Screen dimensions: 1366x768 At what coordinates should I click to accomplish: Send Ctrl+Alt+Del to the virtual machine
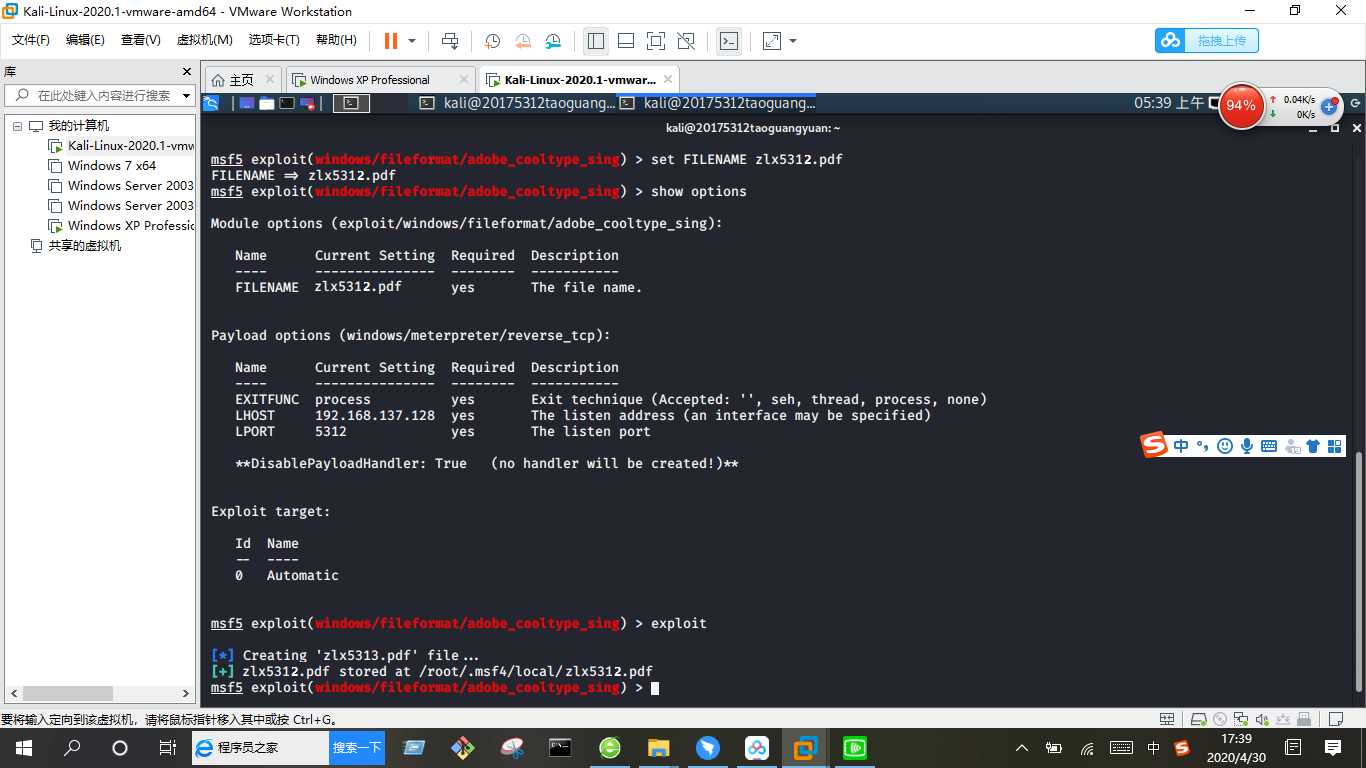[450, 41]
